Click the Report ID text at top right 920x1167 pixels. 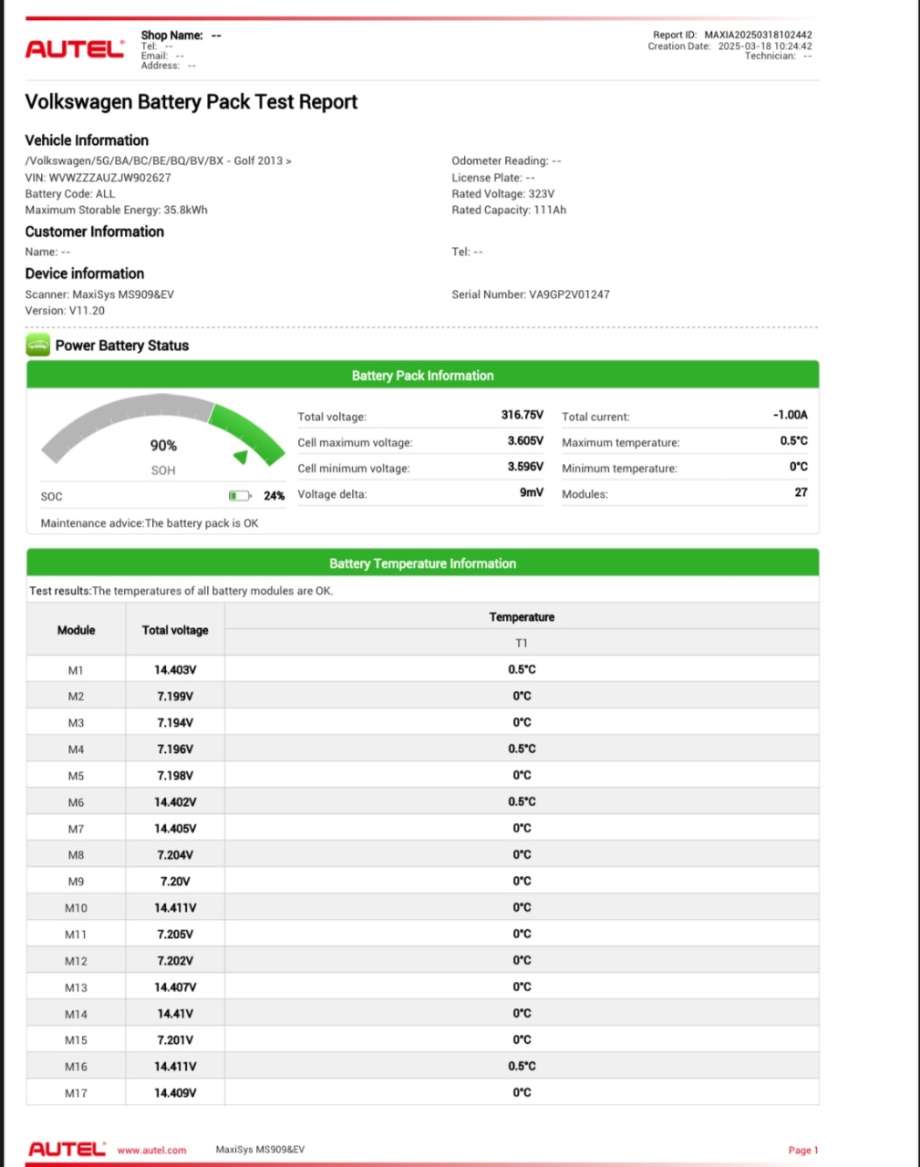click(732, 35)
